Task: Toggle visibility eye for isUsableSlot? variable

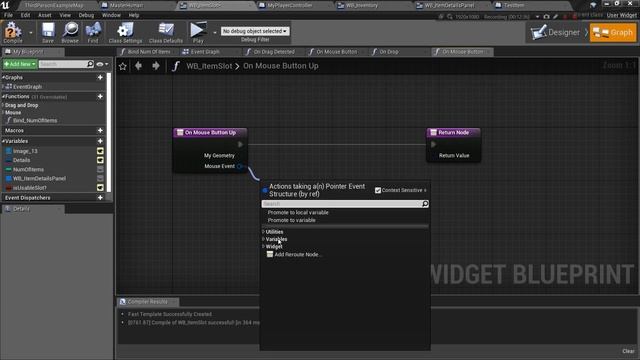Action: [x=100, y=188]
